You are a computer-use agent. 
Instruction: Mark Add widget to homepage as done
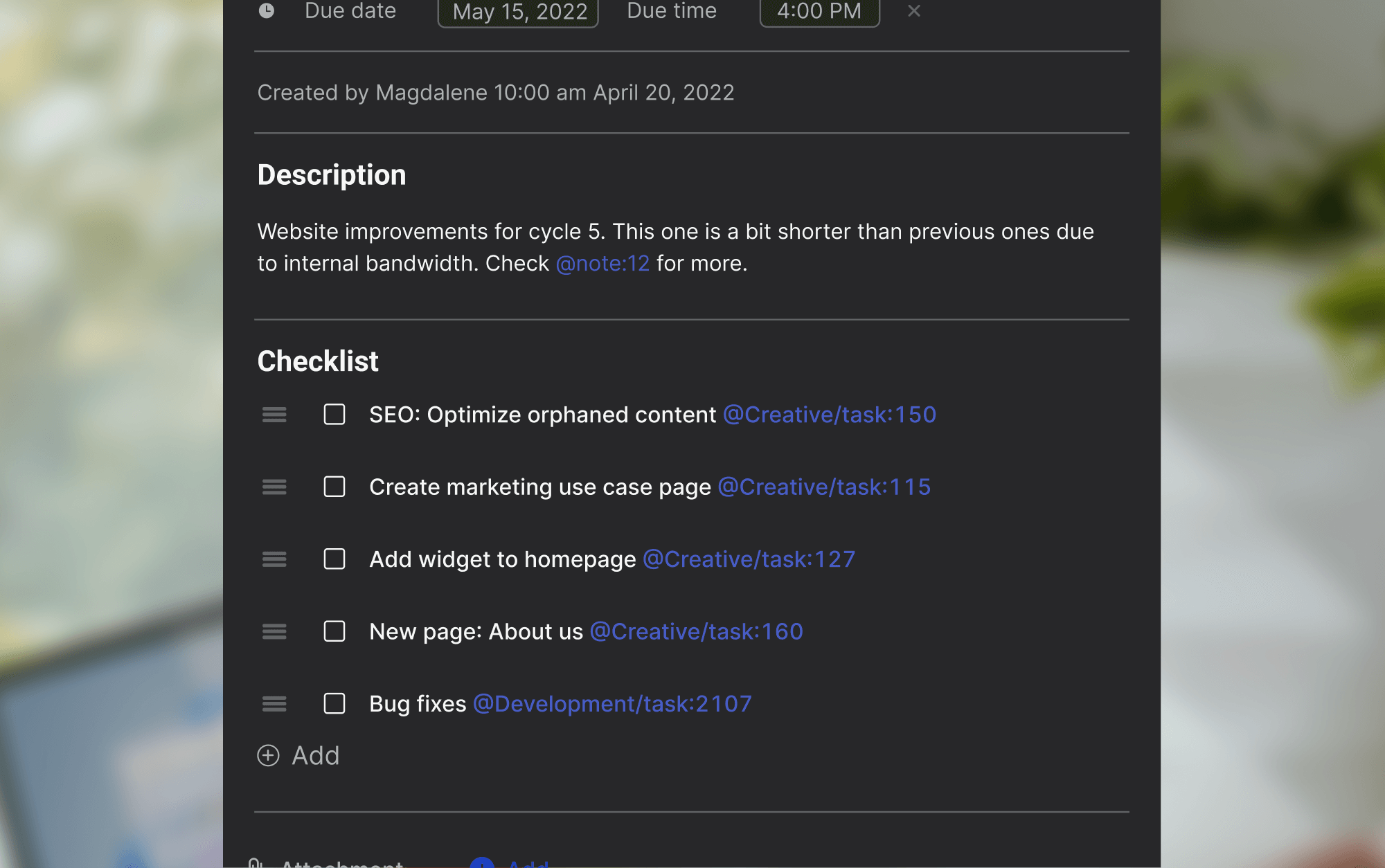pos(334,559)
